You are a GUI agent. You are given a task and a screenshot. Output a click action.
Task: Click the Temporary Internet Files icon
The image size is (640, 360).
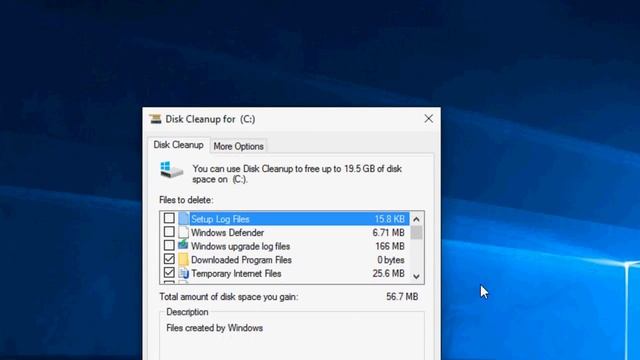point(184,273)
